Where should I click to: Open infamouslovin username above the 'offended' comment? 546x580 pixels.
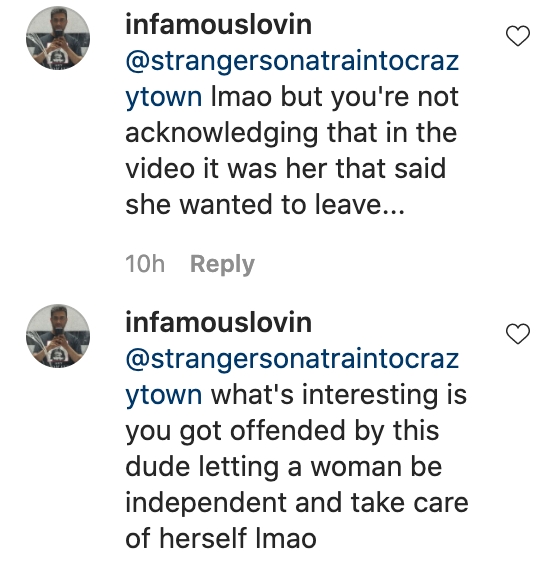[219, 323]
